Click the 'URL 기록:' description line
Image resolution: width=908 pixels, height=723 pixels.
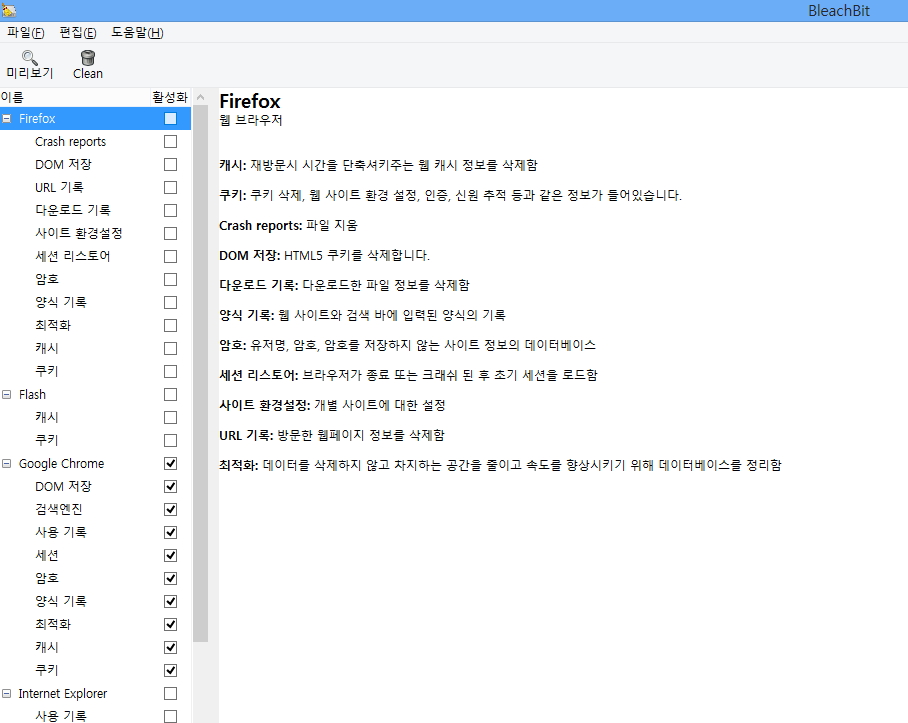(x=332, y=435)
